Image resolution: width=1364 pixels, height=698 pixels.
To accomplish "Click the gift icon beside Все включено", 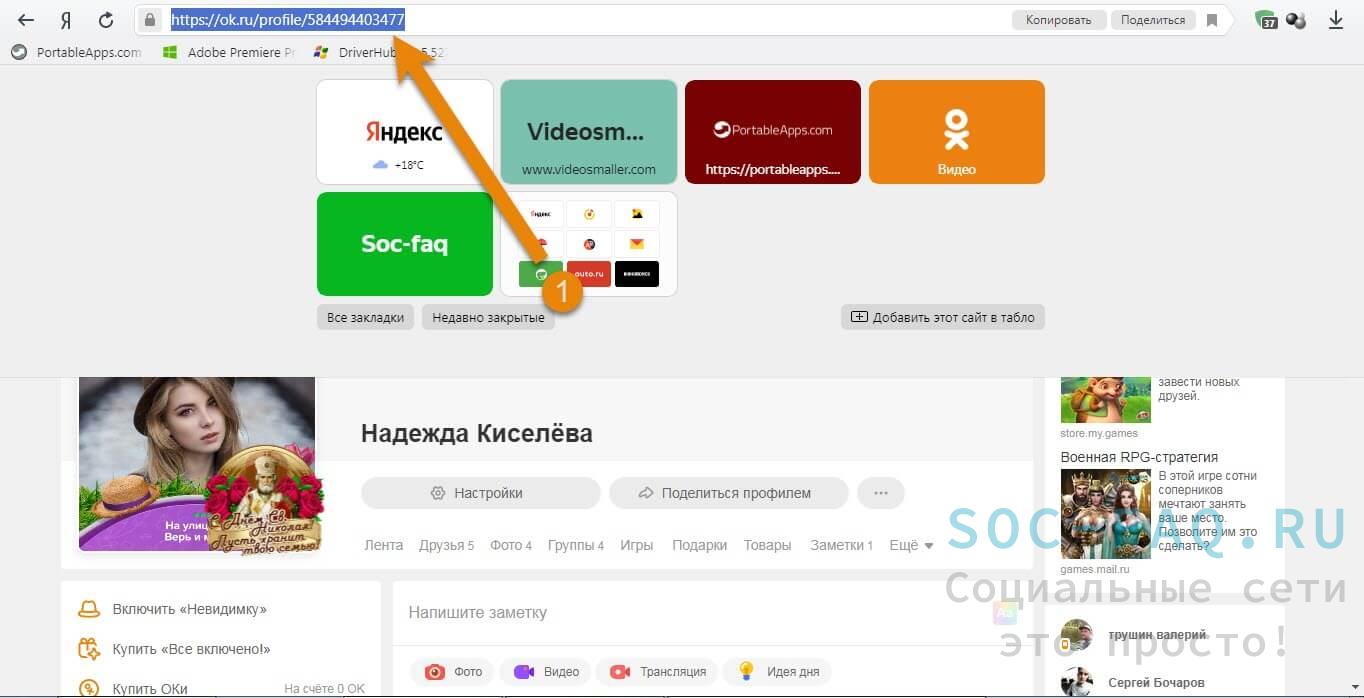I will [x=89, y=649].
